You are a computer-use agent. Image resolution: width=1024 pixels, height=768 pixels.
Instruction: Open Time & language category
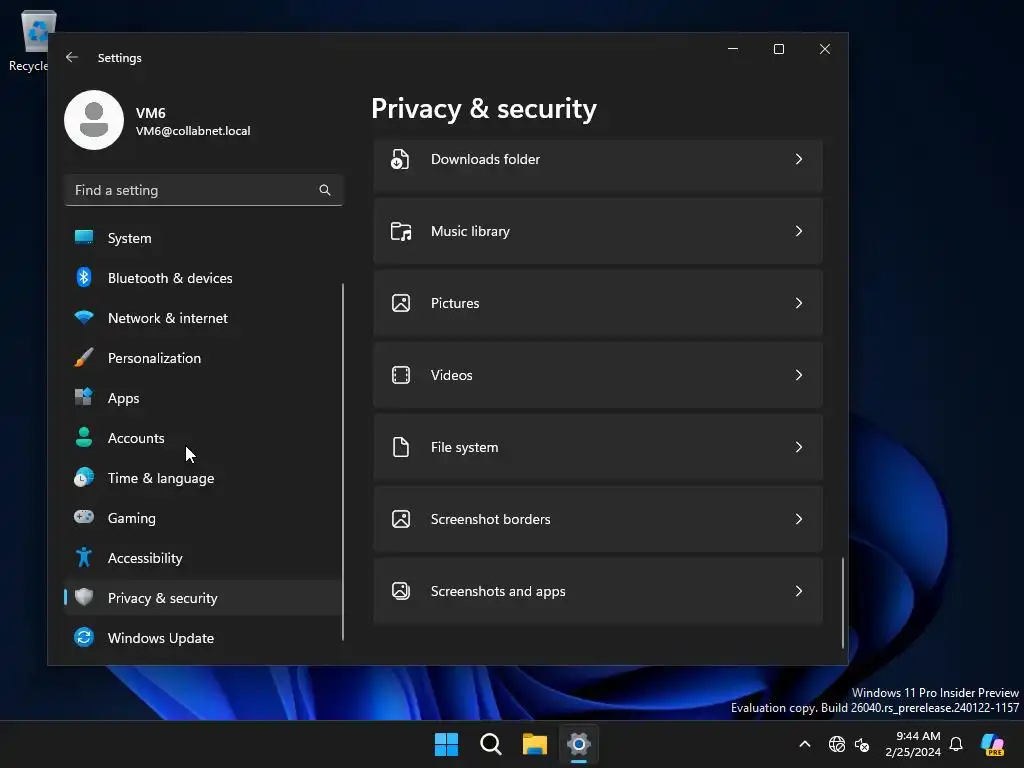[x=202, y=477]
